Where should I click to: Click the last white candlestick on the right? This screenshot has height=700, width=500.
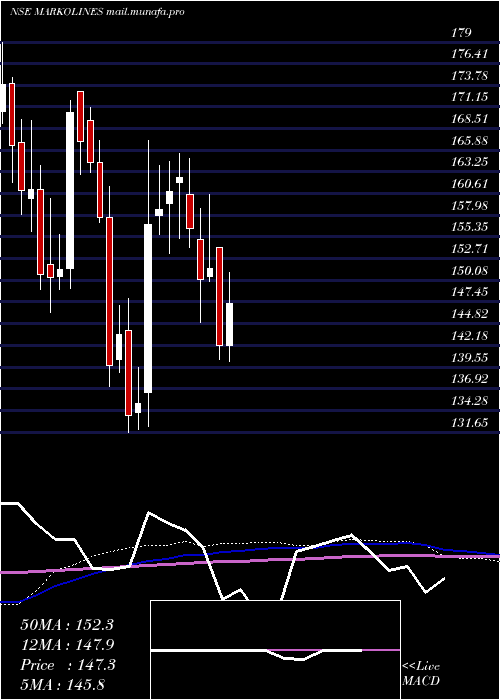click(x=229, y=324)
